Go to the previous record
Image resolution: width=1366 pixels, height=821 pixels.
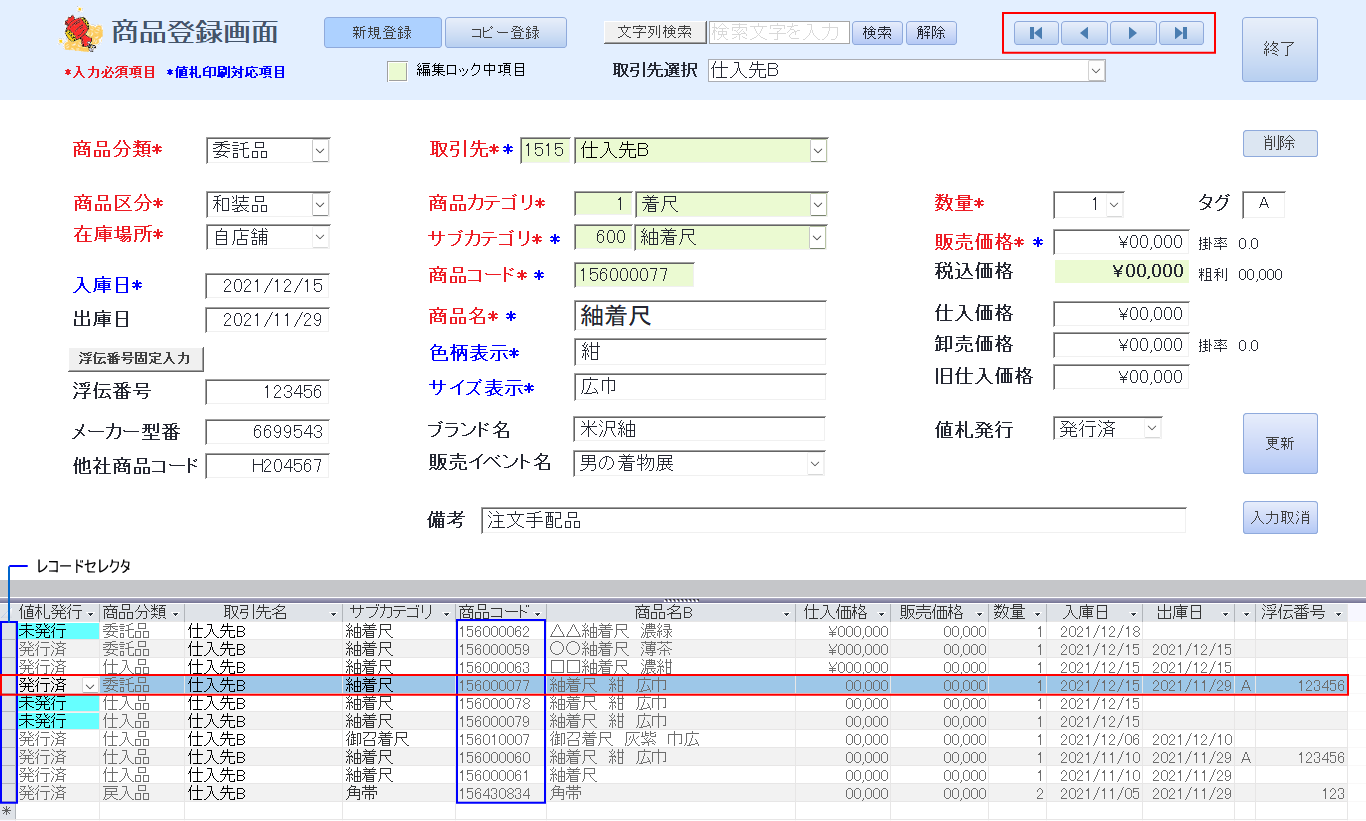coord(1084,33)
